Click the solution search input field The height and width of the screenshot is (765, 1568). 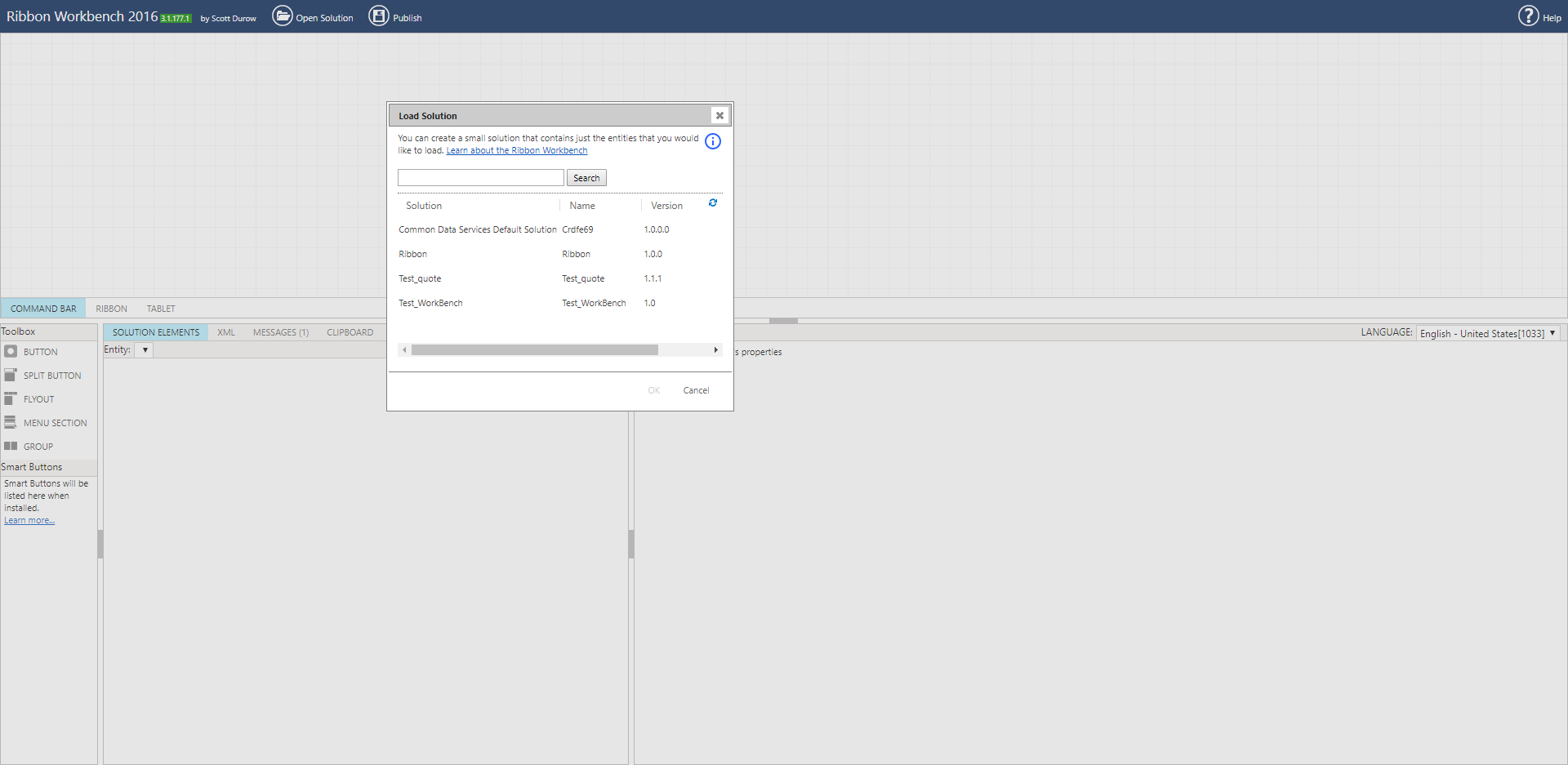tap(480, 177)
